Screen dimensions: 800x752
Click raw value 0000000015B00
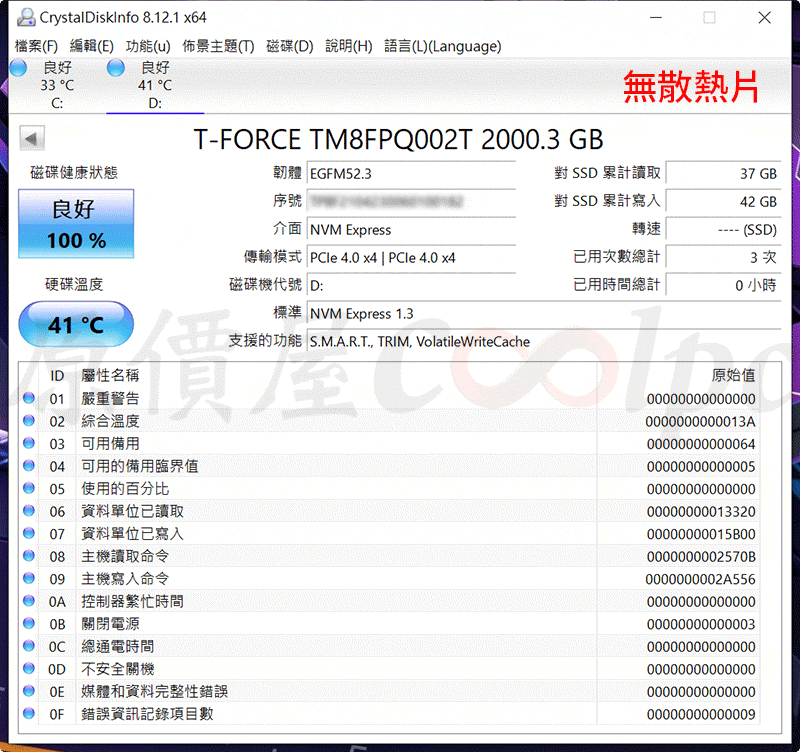(x=701, y=534)
